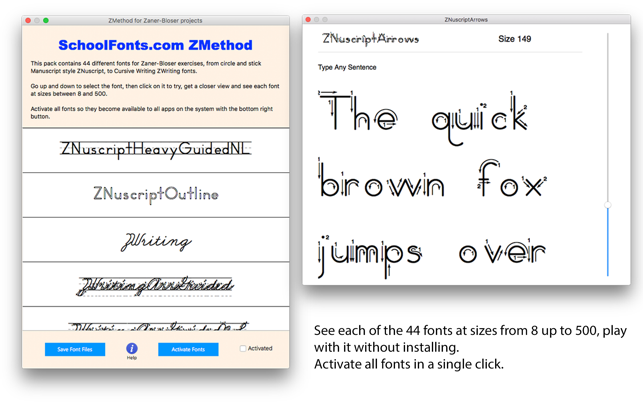Select the ZWritingArrowsGuided font row
Viewport: 643px width, 402px height.
pos(156,285)
